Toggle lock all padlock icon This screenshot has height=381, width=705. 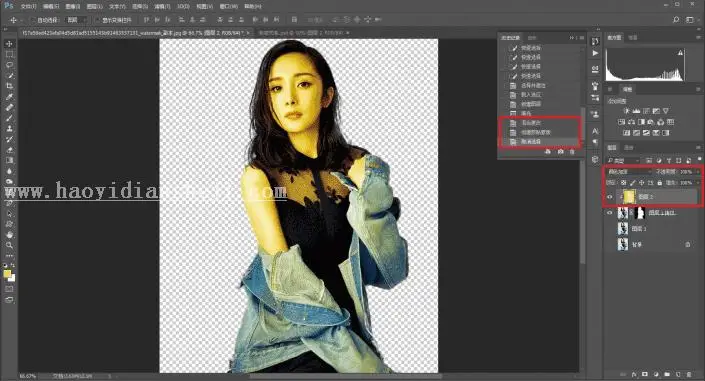click(660, 183)
